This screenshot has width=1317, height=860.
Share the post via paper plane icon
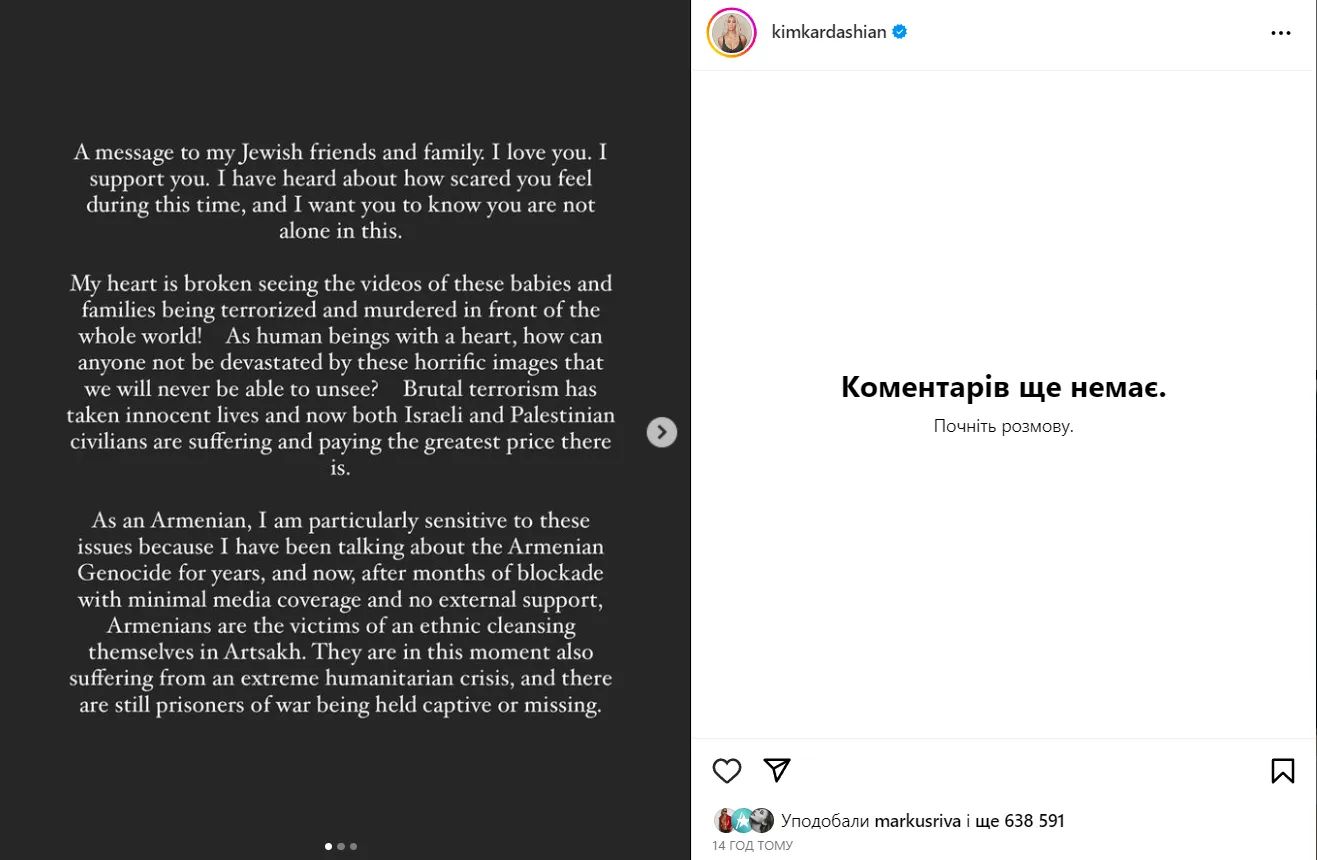777,769
